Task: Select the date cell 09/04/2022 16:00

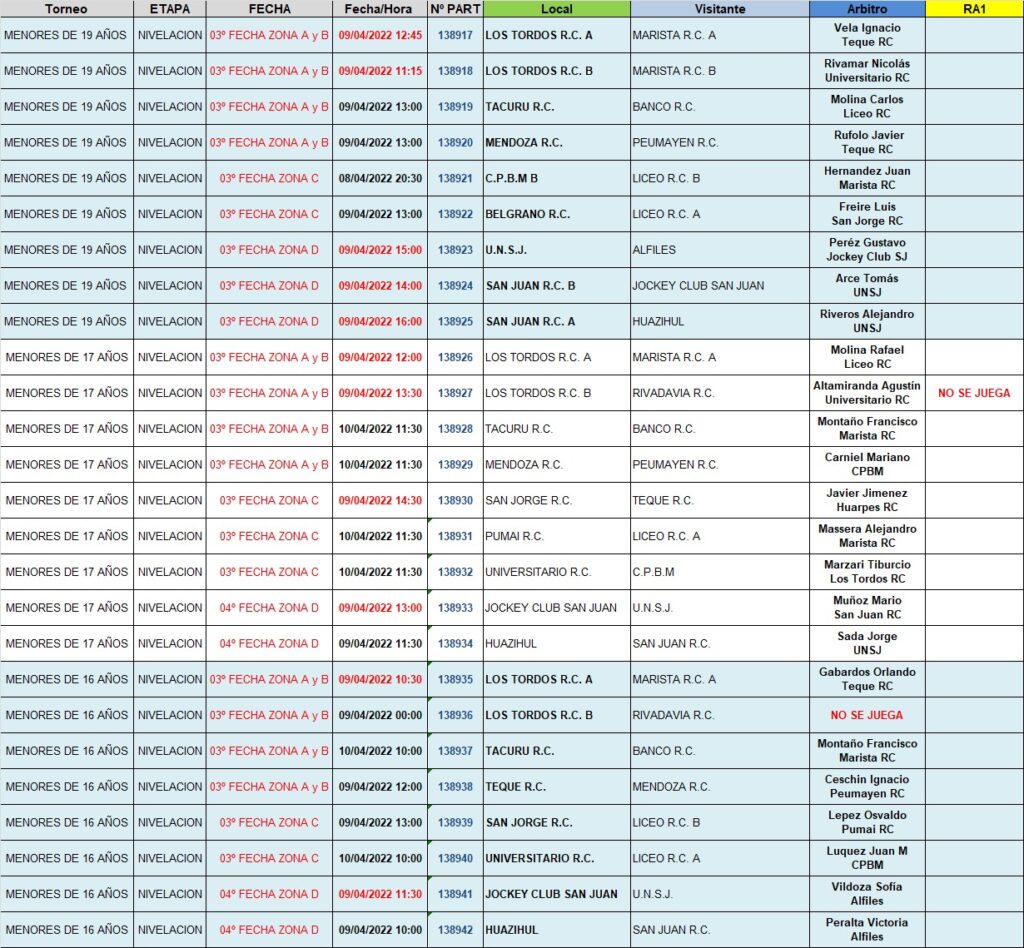Action: [x=380, y=321]
